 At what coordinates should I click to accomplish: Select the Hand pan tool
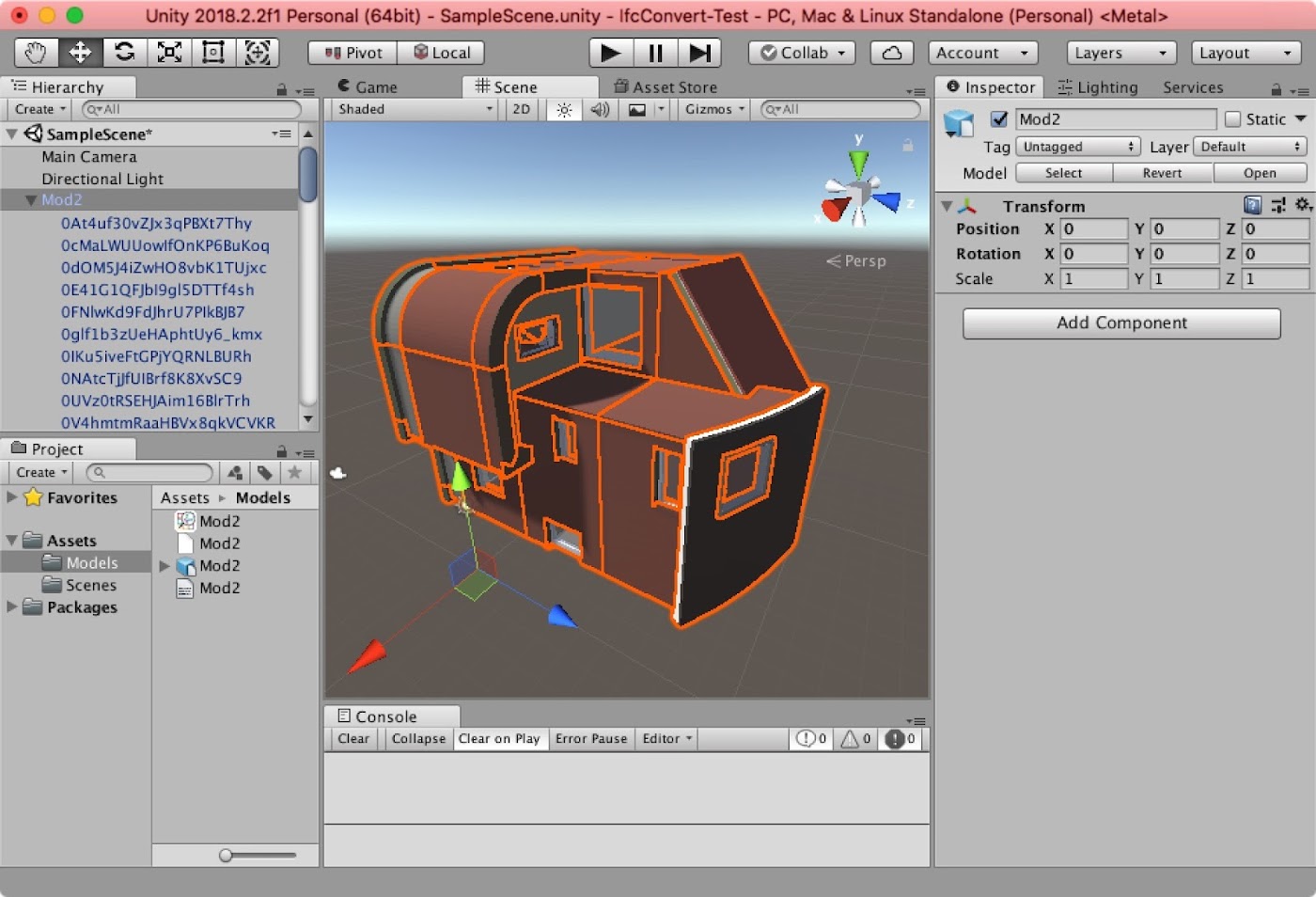[35, 53]
